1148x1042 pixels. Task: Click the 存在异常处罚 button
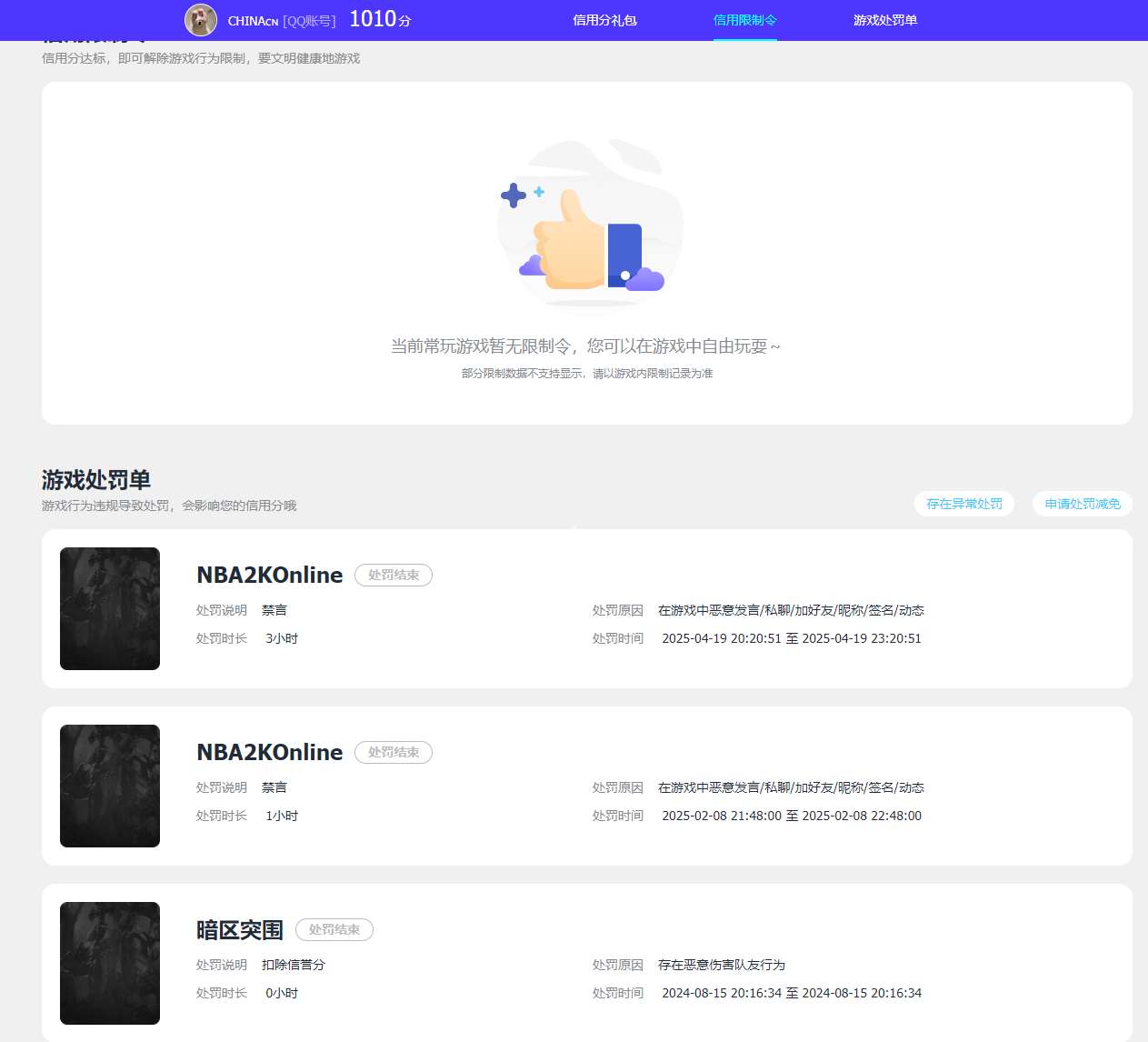point(963,503)
